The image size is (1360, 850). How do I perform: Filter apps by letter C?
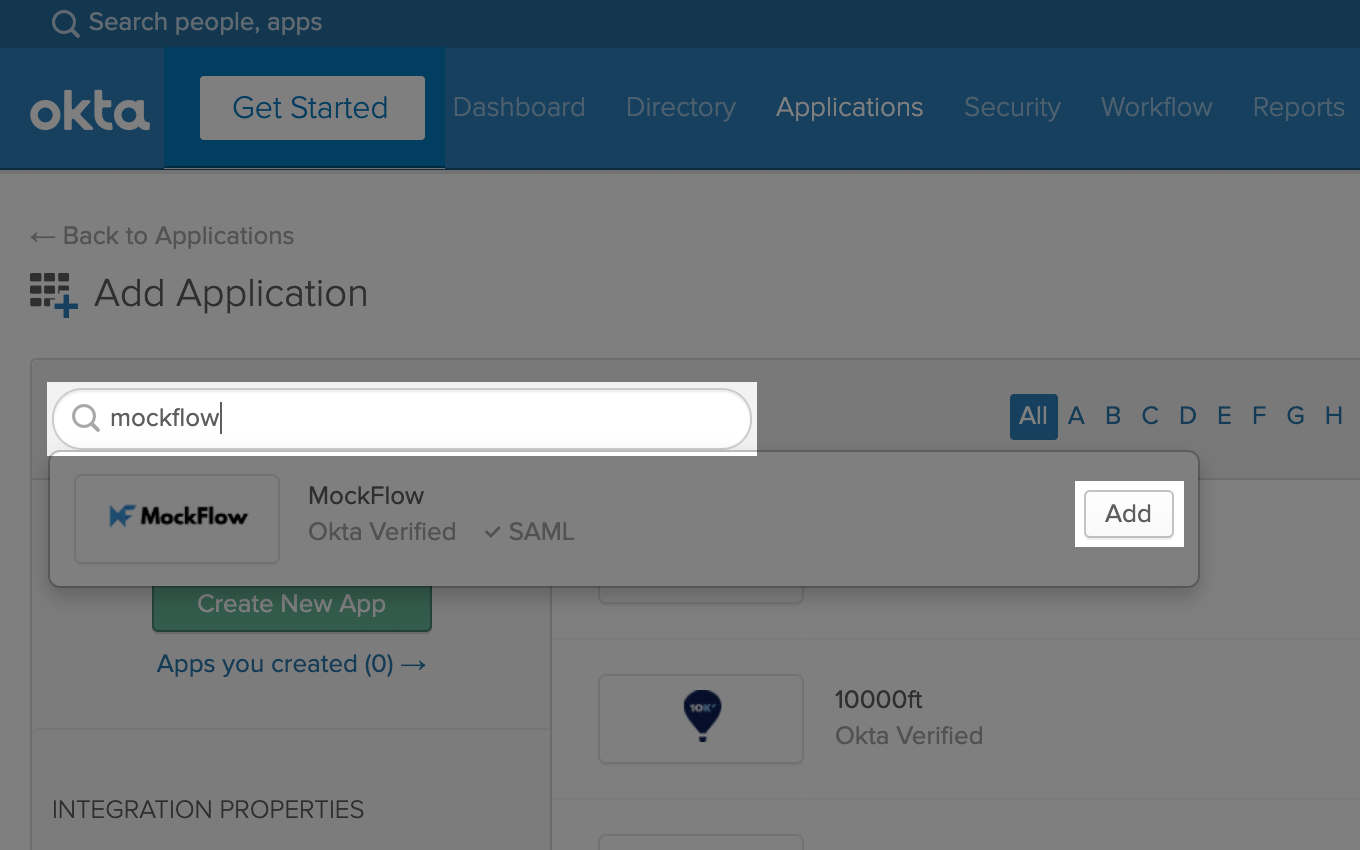coord(1150,416)
